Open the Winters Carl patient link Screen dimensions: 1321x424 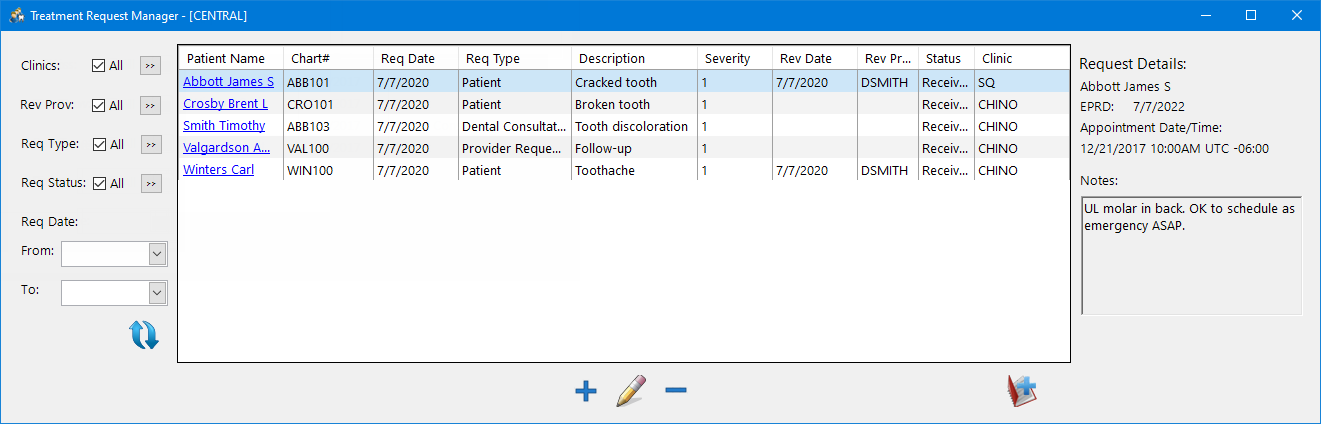pos(218,170)
